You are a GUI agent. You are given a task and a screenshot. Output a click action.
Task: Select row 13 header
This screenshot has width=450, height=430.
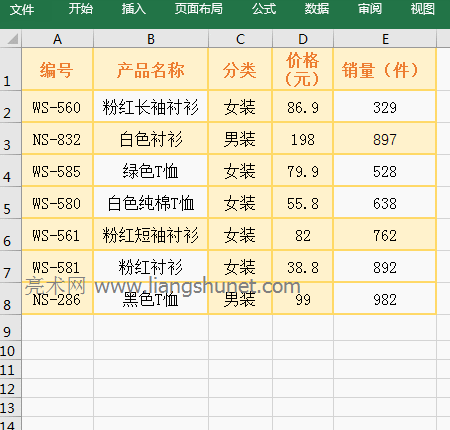pyautogui.click(x=11, y=407)
